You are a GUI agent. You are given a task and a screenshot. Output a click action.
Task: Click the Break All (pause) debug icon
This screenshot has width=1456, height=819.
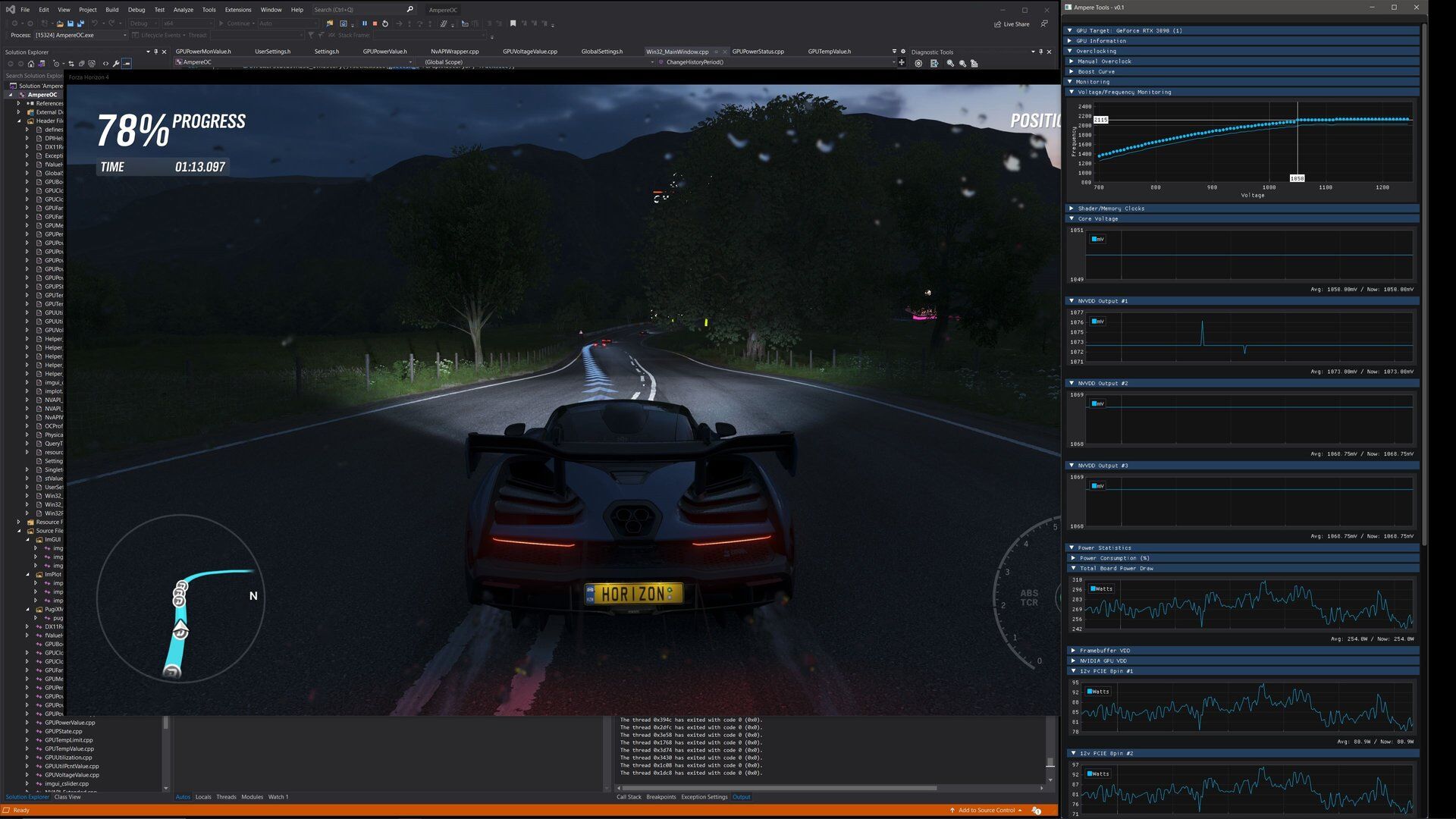(x=364, y=24)
